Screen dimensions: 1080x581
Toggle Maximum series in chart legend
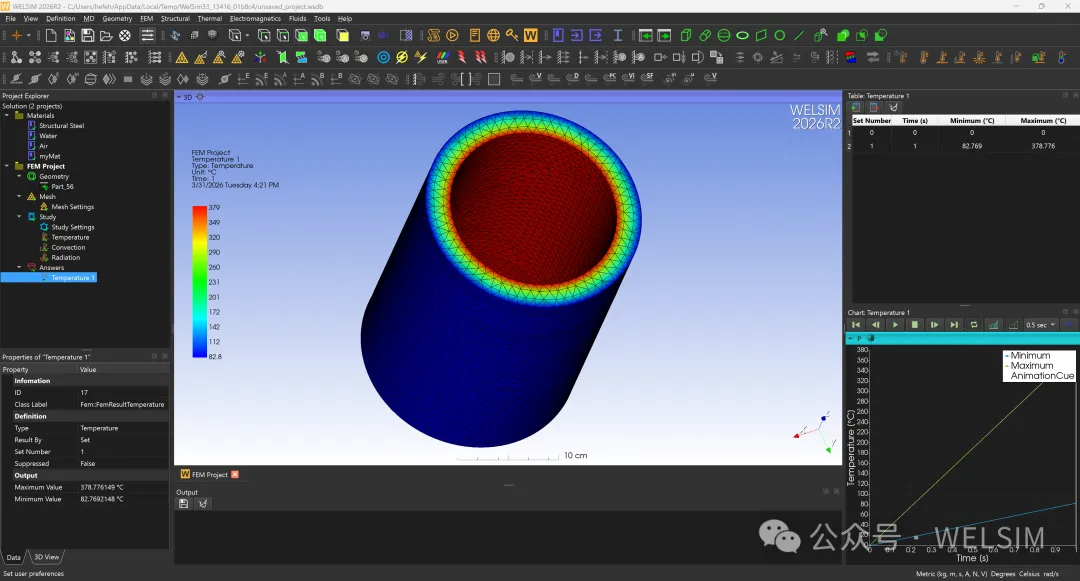pos(1031,366)
